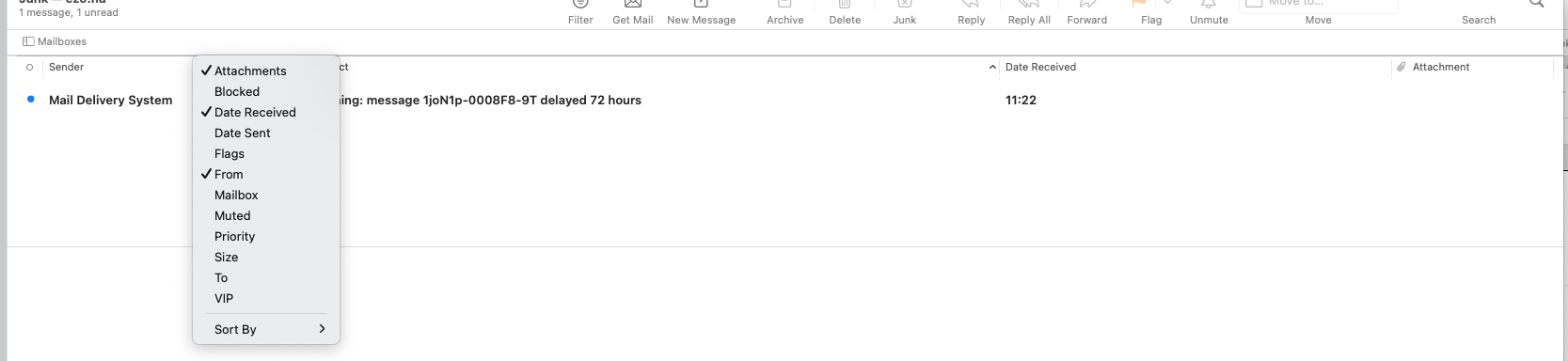
Task: Compose with New Message button
Action: [x=701, y=12]
